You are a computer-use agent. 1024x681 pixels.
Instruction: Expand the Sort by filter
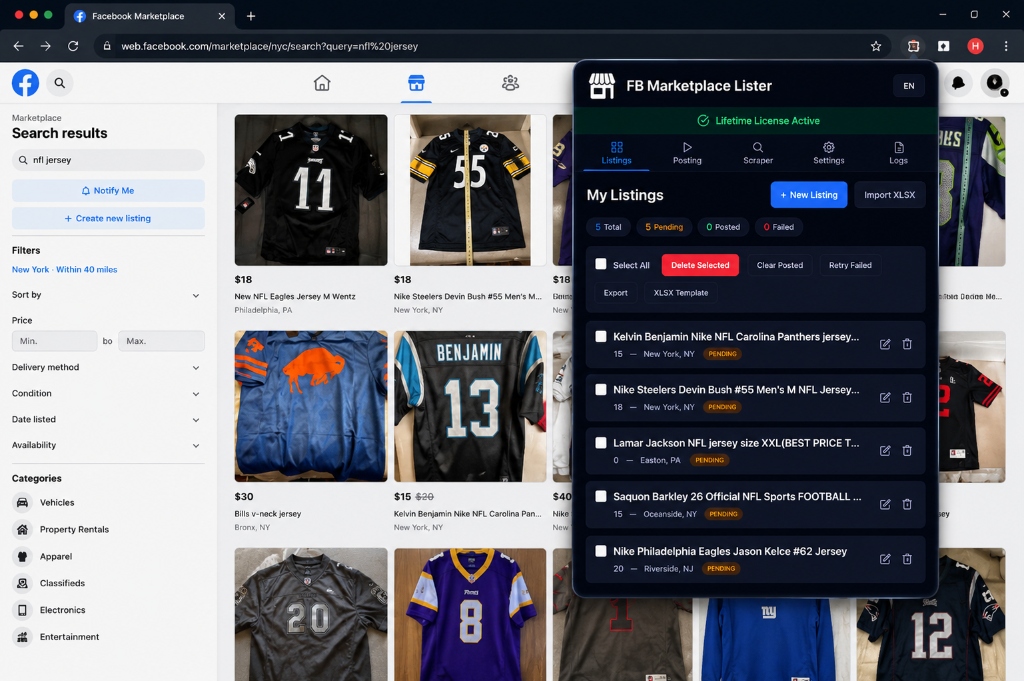tap(108, 295)
